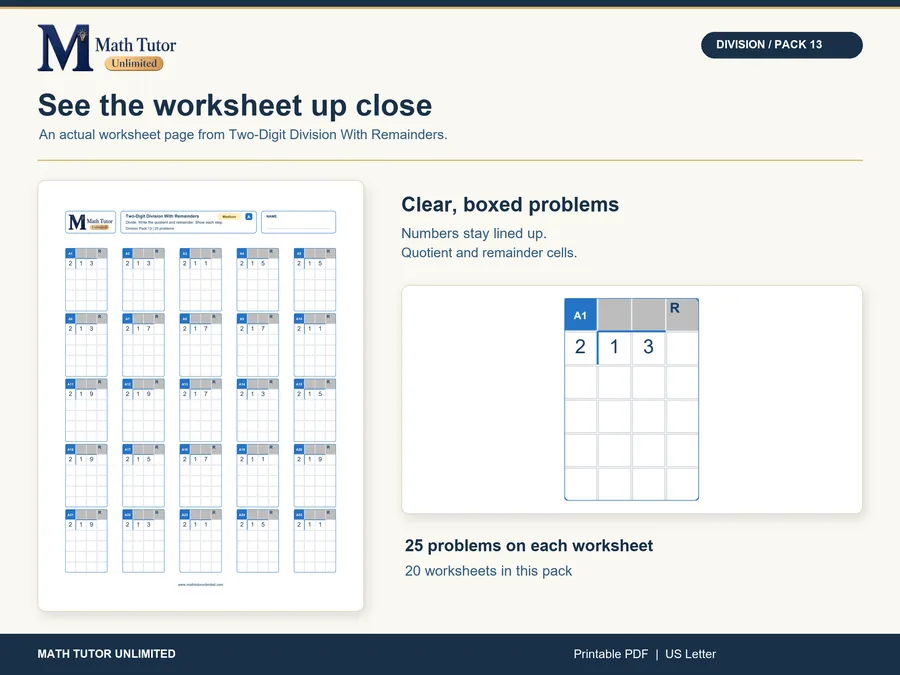This screenshot has width=900, height=675.
Task: Click the Clear, boxed problems heading
Action: coord(510,204)
